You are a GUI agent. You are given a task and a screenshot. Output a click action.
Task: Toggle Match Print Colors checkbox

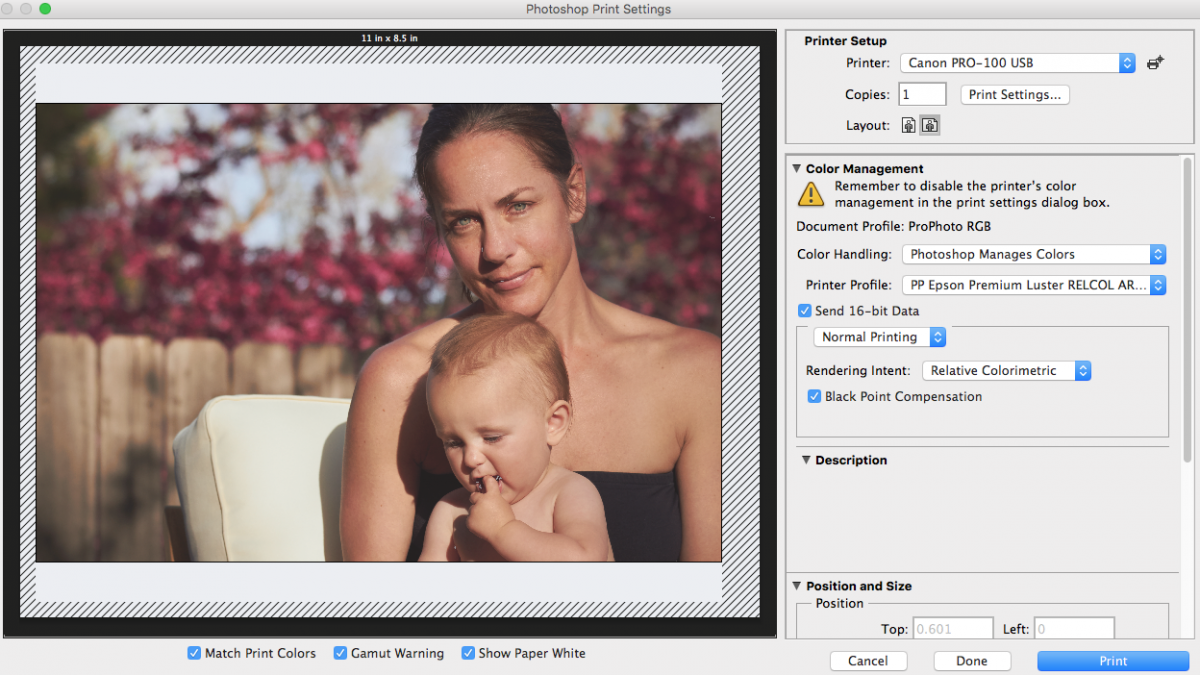pyautogui.click(x=194, y=653)
